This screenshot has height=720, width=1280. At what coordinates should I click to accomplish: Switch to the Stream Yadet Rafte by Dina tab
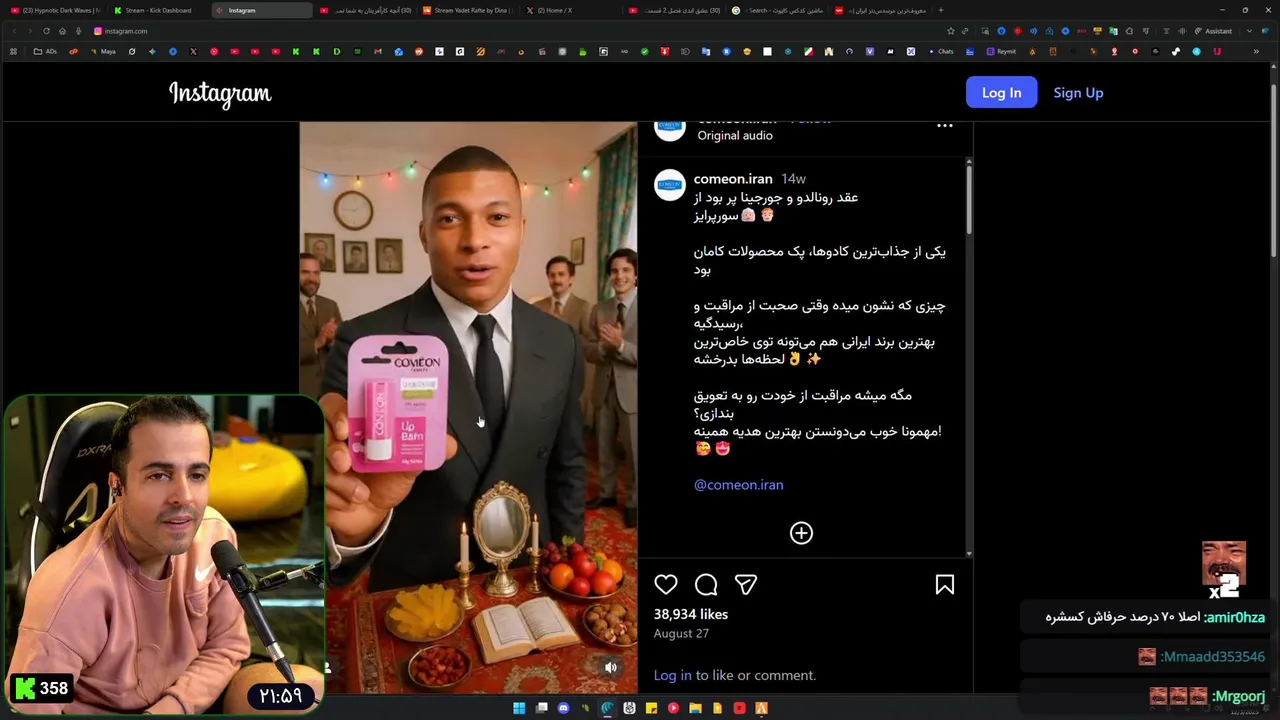coord(466,10)
